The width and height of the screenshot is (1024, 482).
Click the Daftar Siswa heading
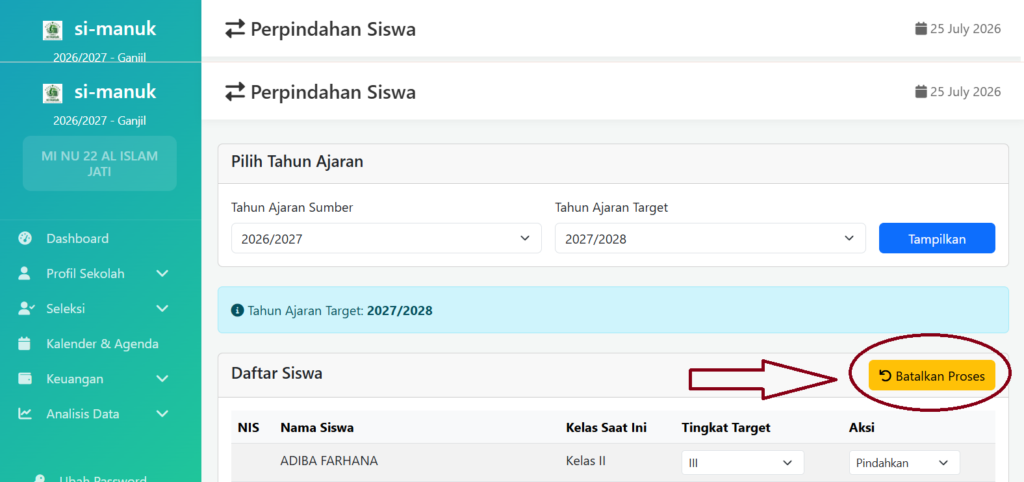tap(277, 374)
